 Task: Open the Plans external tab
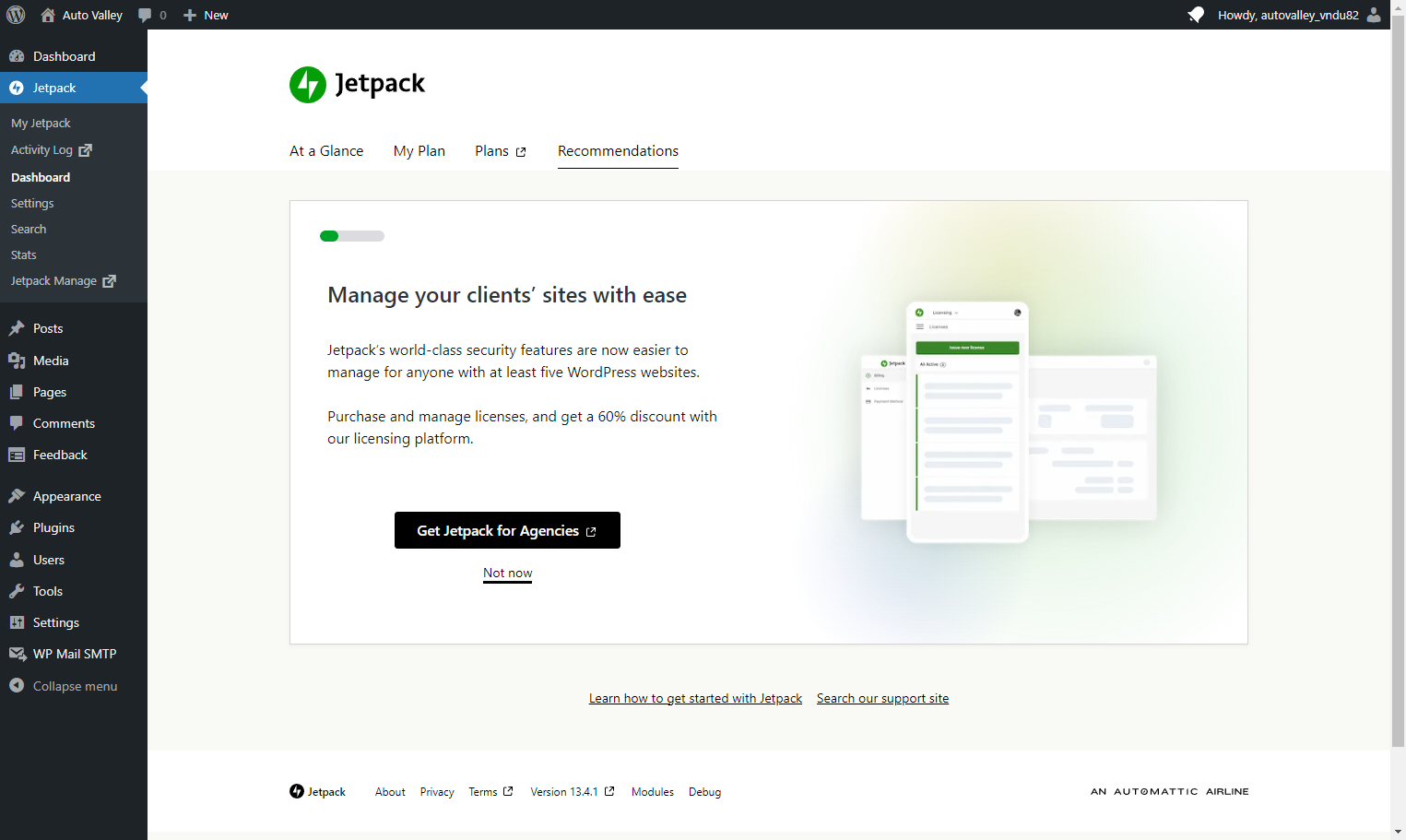[x=501, y=151]
